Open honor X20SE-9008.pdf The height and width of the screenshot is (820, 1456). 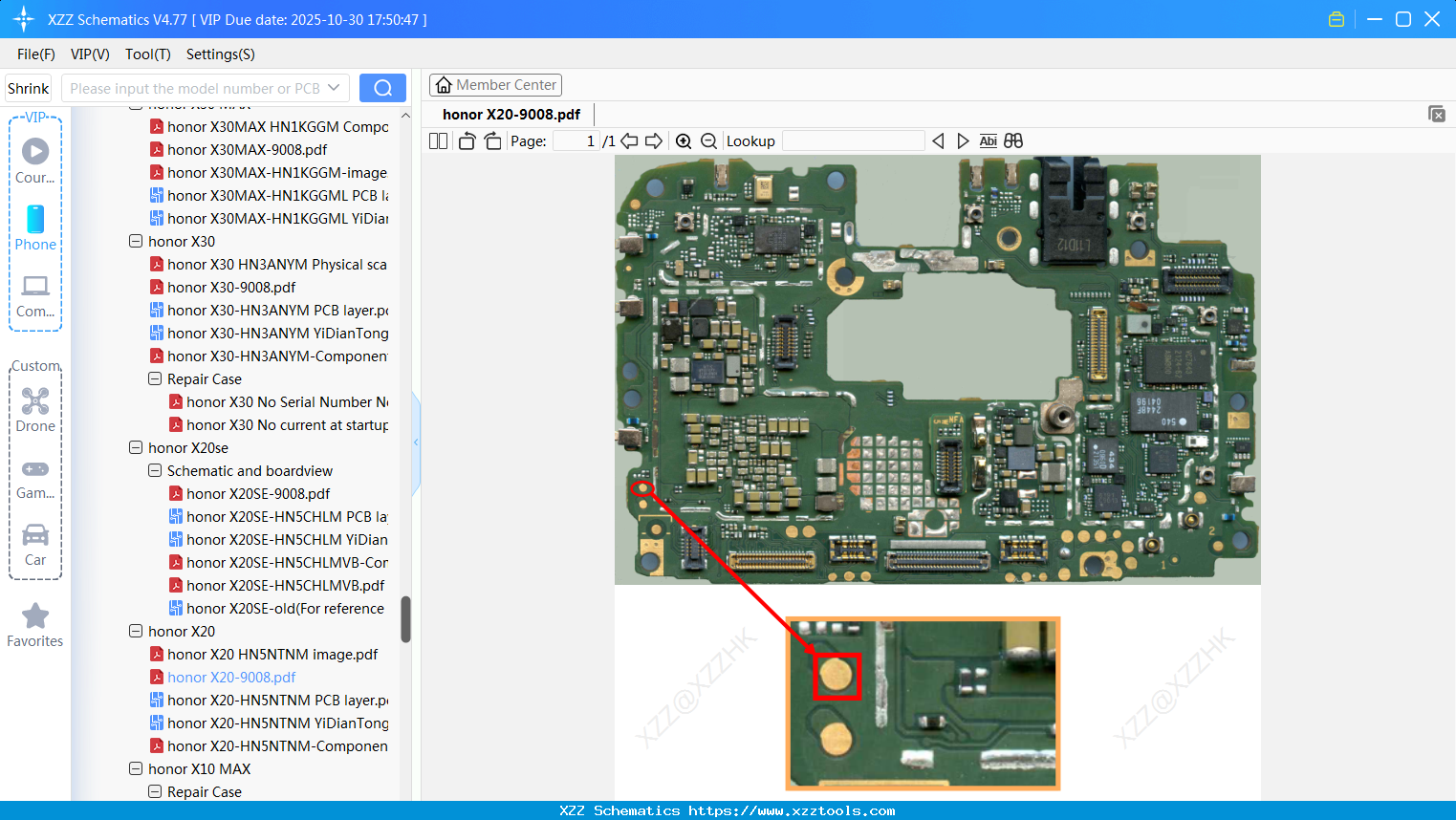258,494
